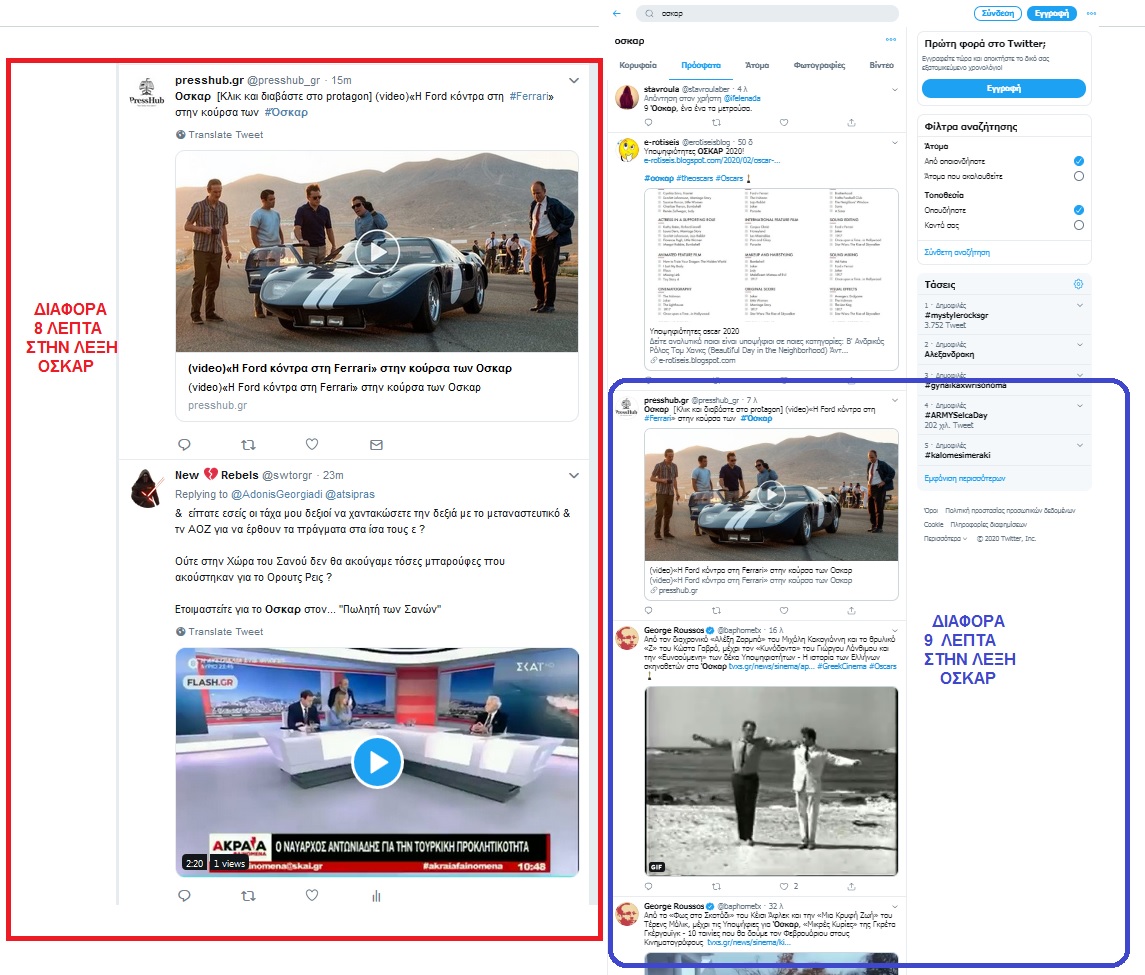The image size is (1145, 975).
Task: Translate the left panel presshub.gr tweet
Action: 219,134
